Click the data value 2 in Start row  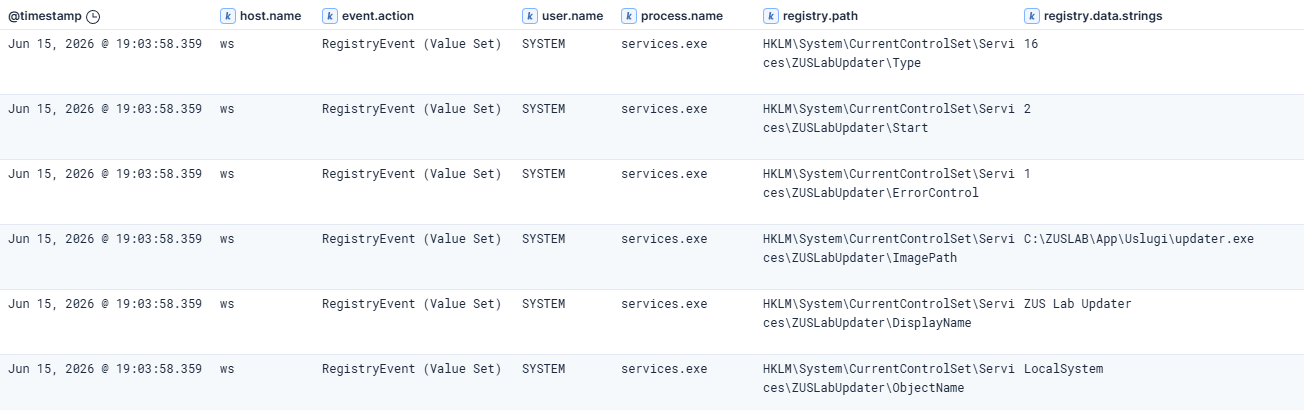(x=1027, y=109)
